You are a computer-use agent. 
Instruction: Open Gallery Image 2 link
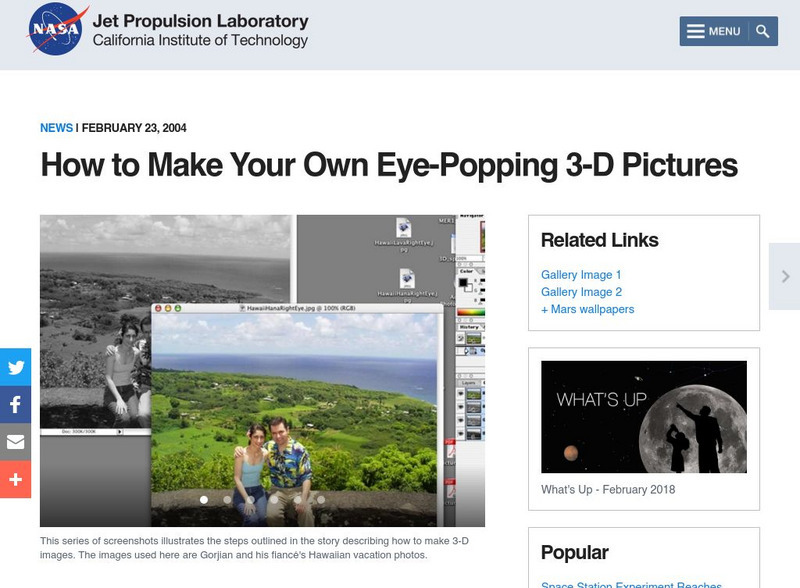[581, 292]
